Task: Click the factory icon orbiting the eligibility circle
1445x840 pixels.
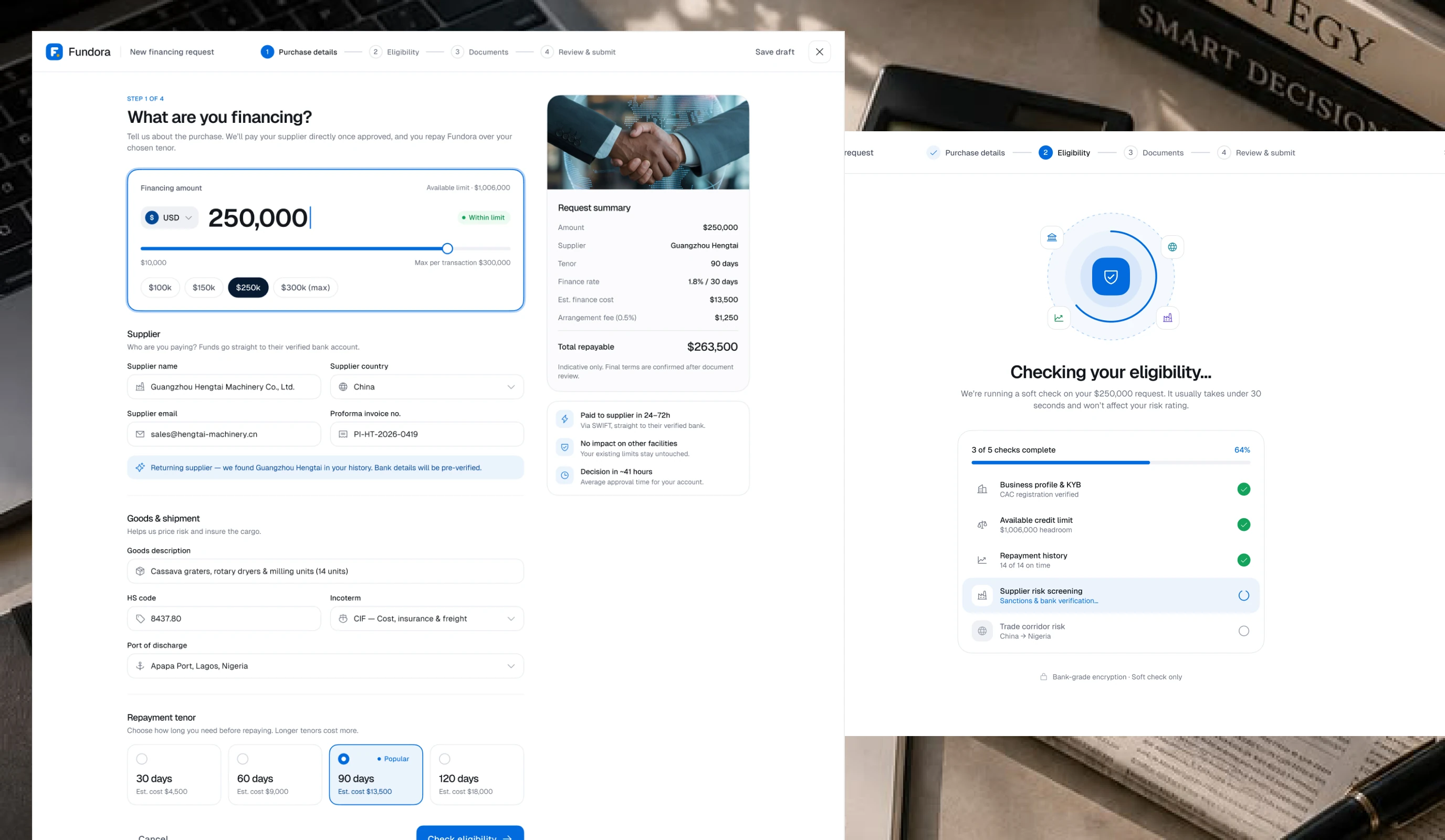Action: click(1167, 318)
